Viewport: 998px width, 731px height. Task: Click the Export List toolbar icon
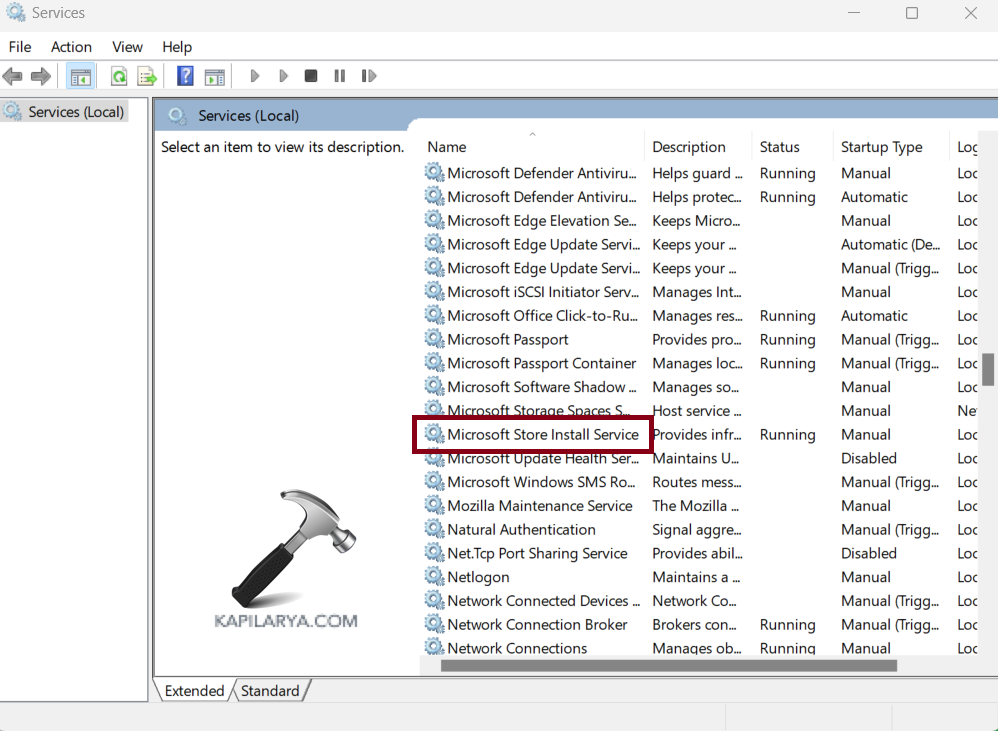click(x=147, y=76)
